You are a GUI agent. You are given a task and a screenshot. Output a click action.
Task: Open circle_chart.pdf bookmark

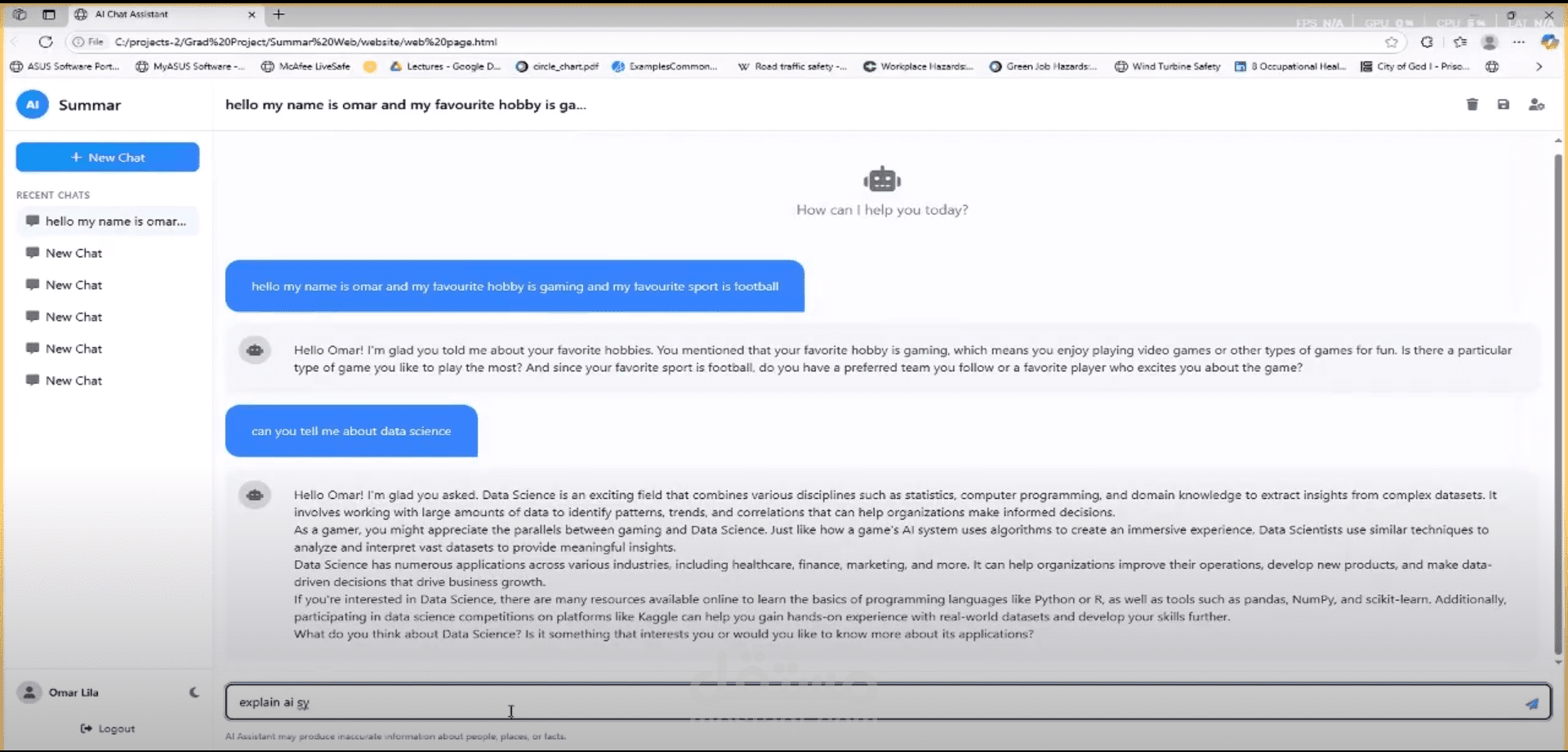click(557, 66)
